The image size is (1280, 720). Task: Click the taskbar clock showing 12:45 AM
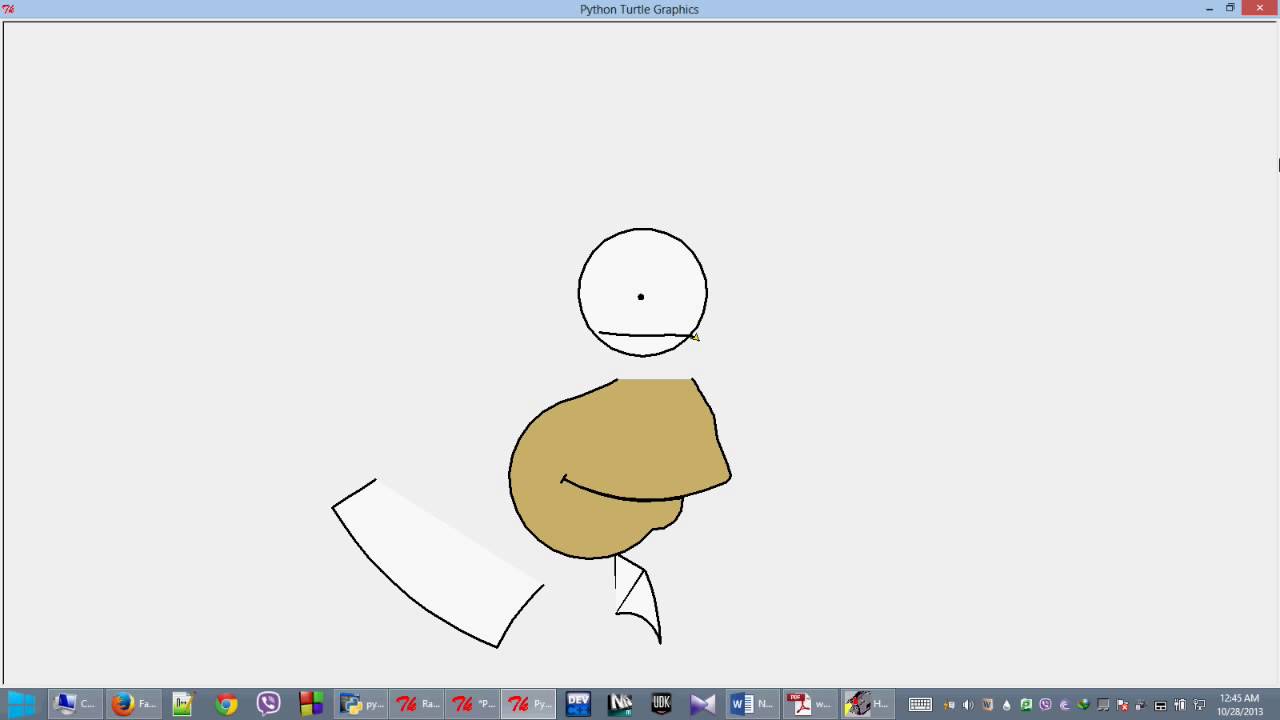coord(1240,704)
